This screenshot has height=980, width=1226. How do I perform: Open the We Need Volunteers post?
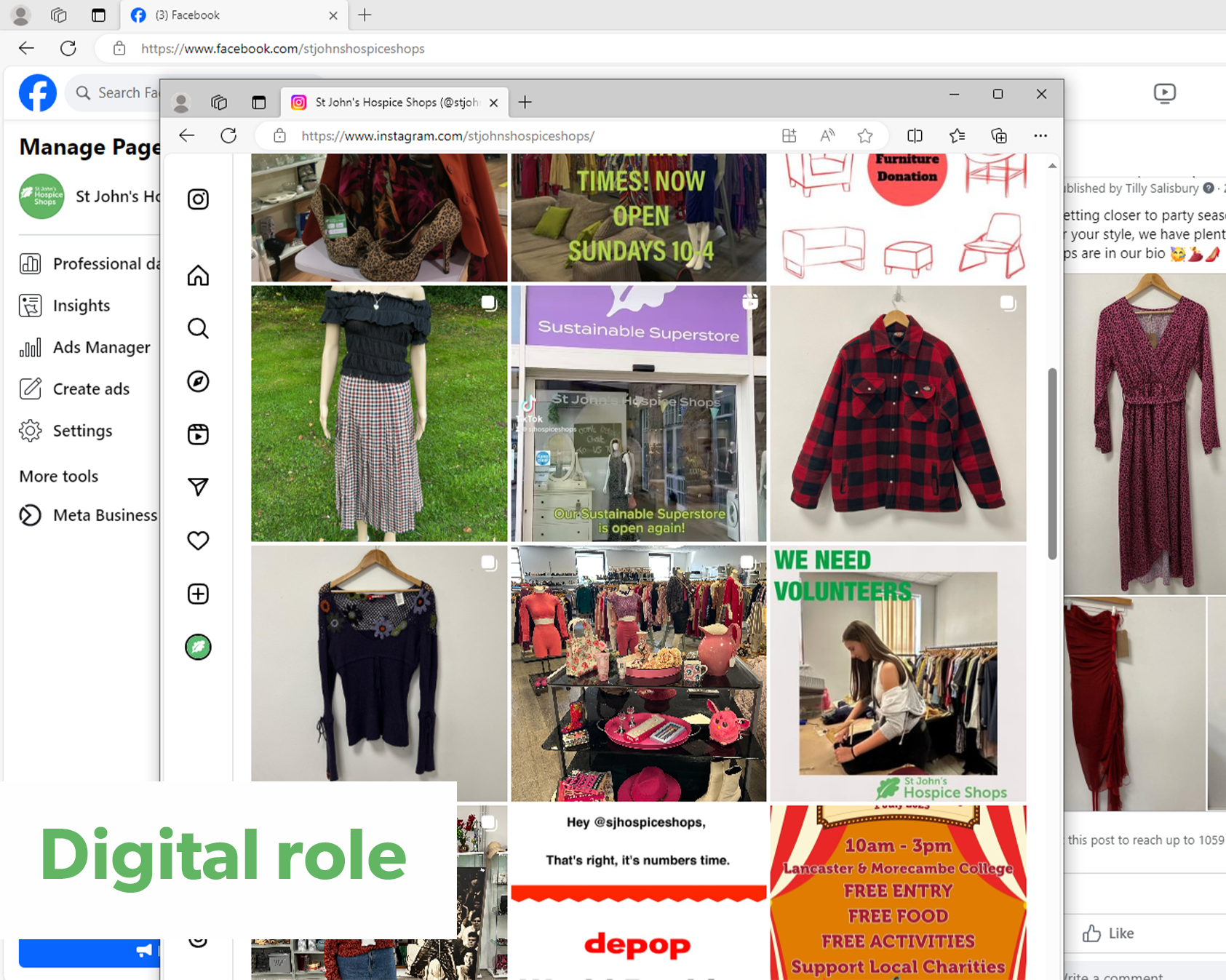pos(898,674)
